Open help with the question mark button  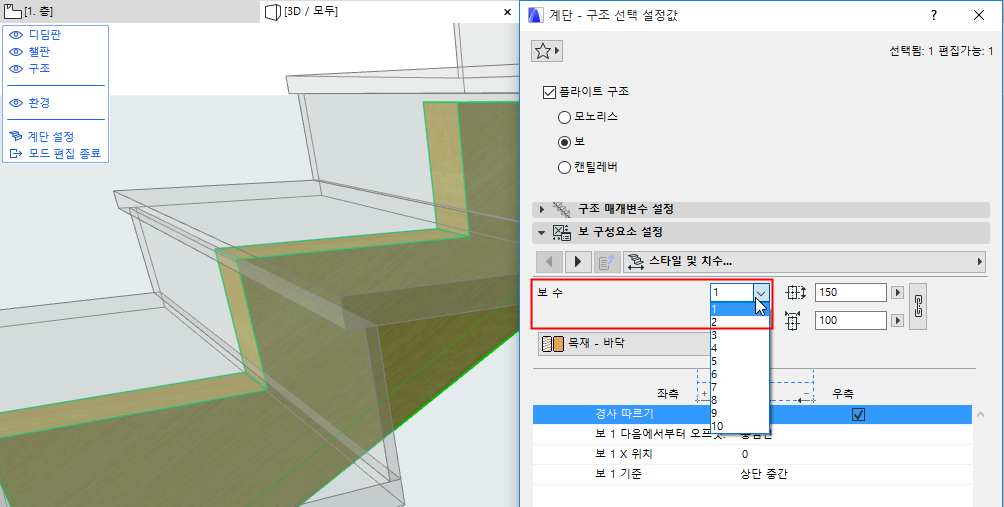point(934,15)
